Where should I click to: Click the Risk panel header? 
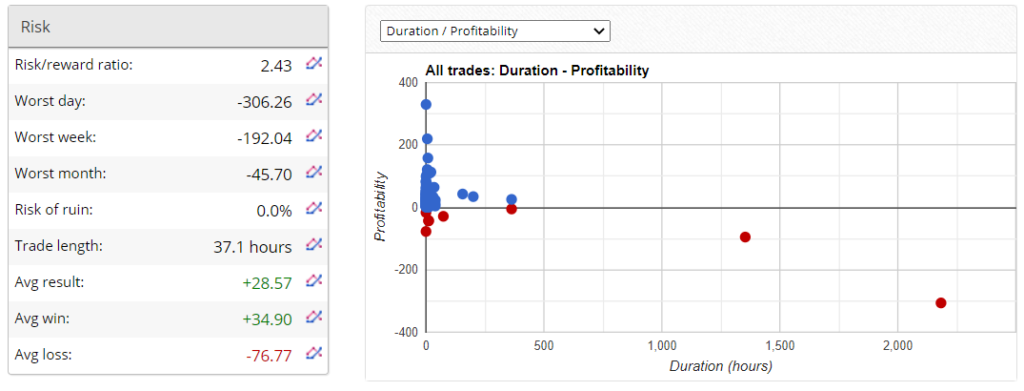[168, 27]
